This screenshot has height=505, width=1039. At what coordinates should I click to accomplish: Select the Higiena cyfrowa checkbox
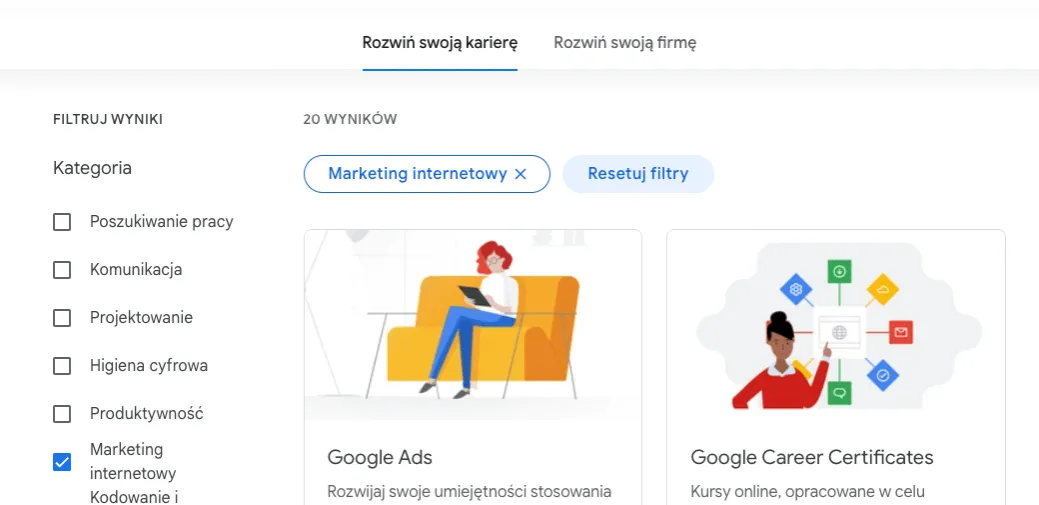coord(62,366)
